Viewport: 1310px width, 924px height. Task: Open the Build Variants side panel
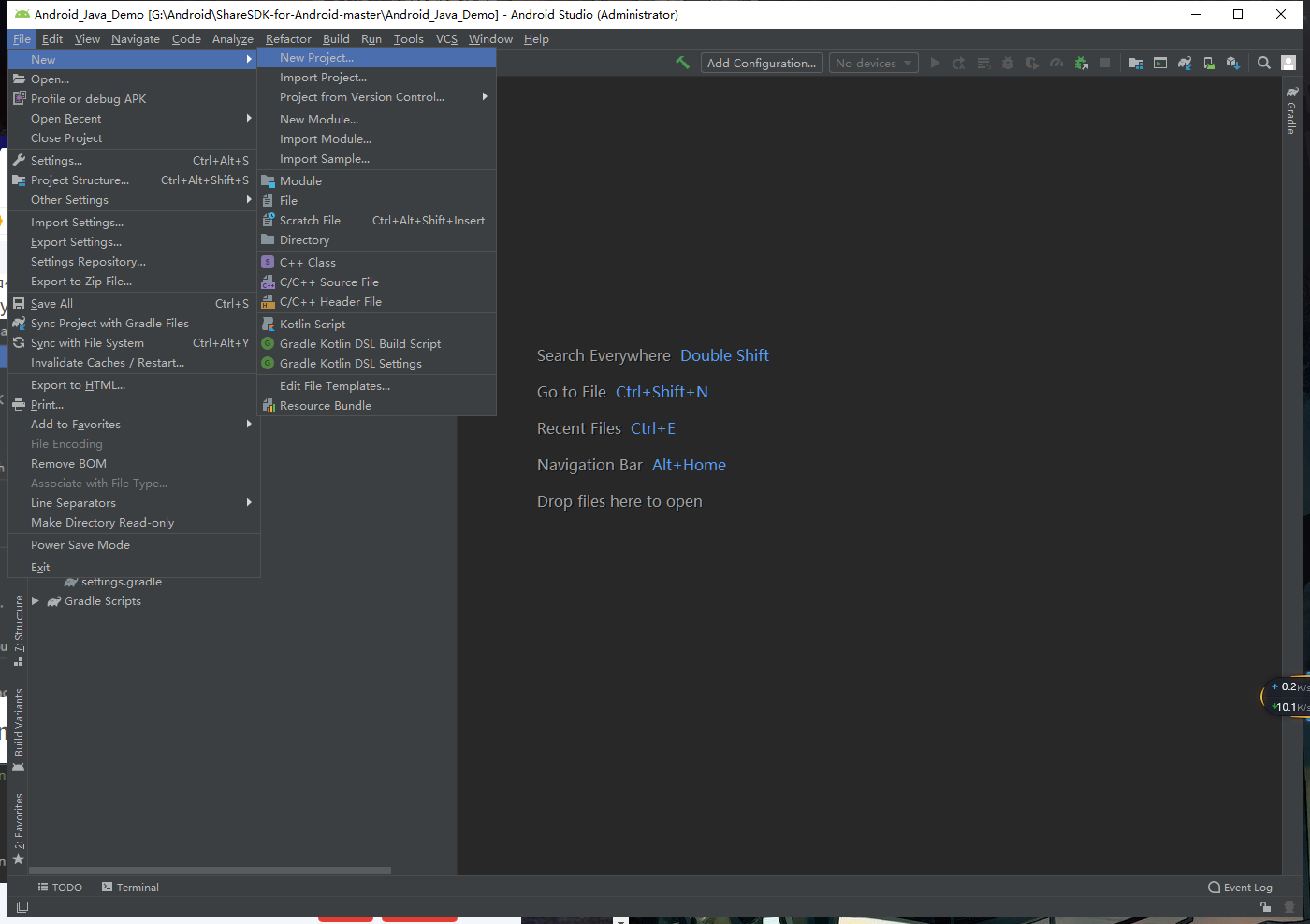[x=18, y=729]
